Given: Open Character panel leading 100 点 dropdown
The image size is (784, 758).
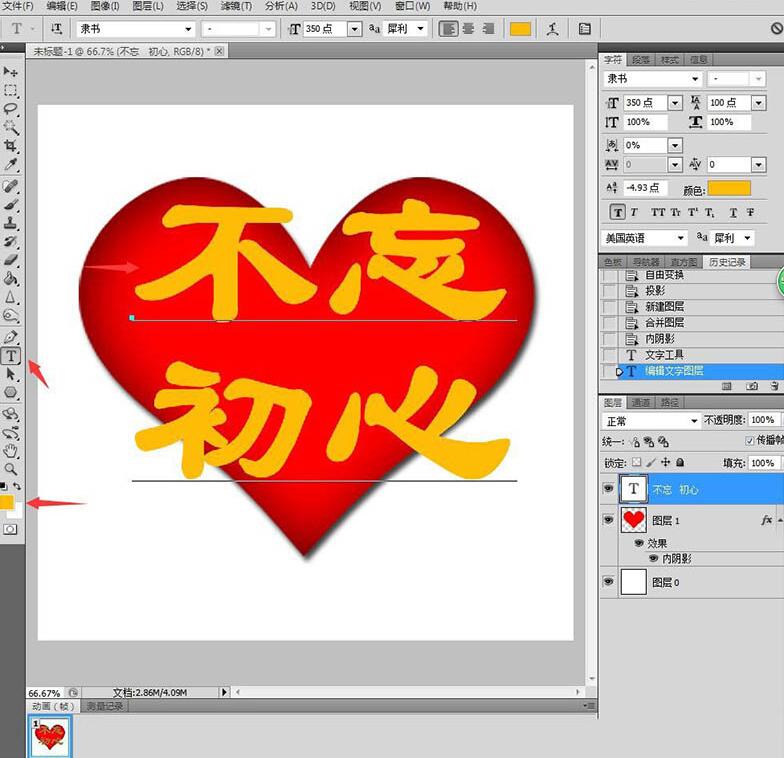Looking at the screenshot, I should pyautogui.click(x=758, y=102).
